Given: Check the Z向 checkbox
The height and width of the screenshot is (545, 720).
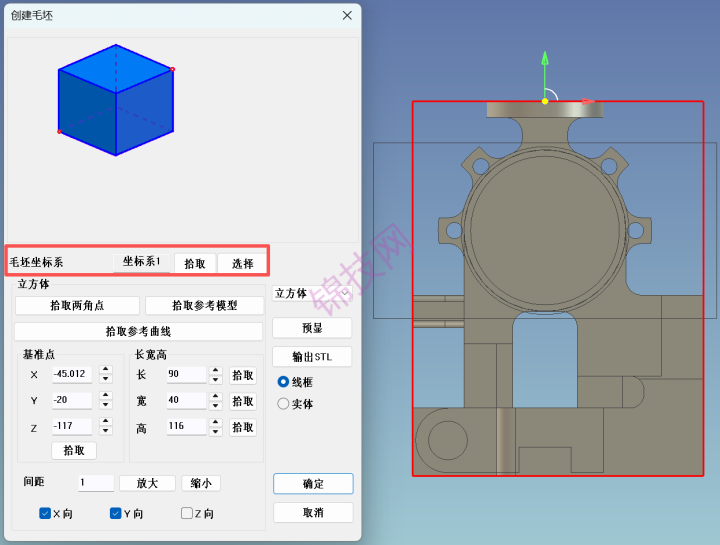Looking at the screenshot, I should coord(187,513).
